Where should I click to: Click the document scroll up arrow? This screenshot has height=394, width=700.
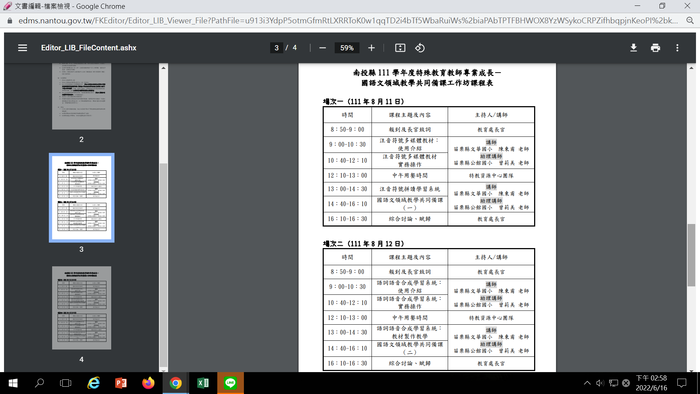[x=692, y=68]
